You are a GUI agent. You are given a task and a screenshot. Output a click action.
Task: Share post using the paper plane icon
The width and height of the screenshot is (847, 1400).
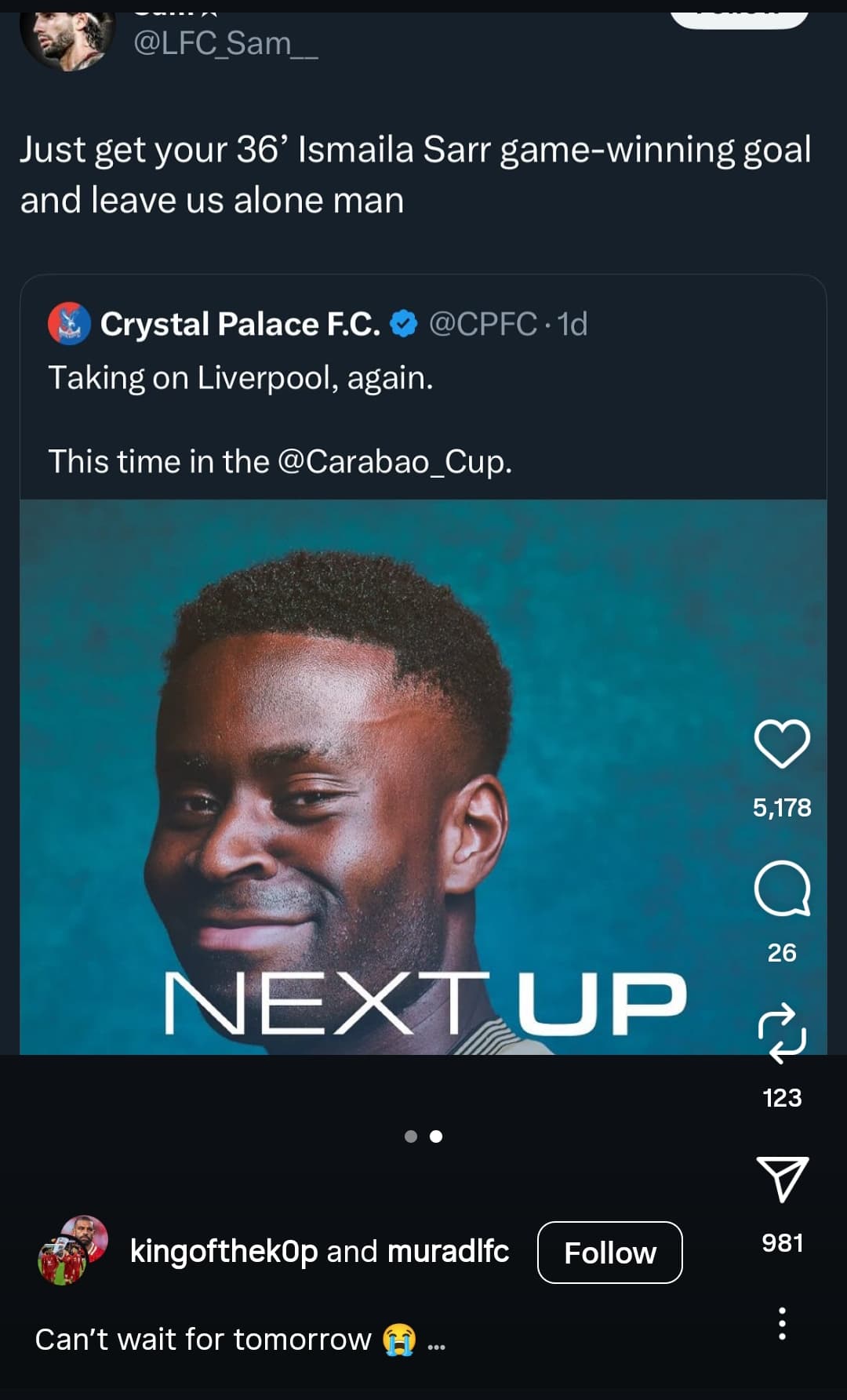pos(782,1178)
